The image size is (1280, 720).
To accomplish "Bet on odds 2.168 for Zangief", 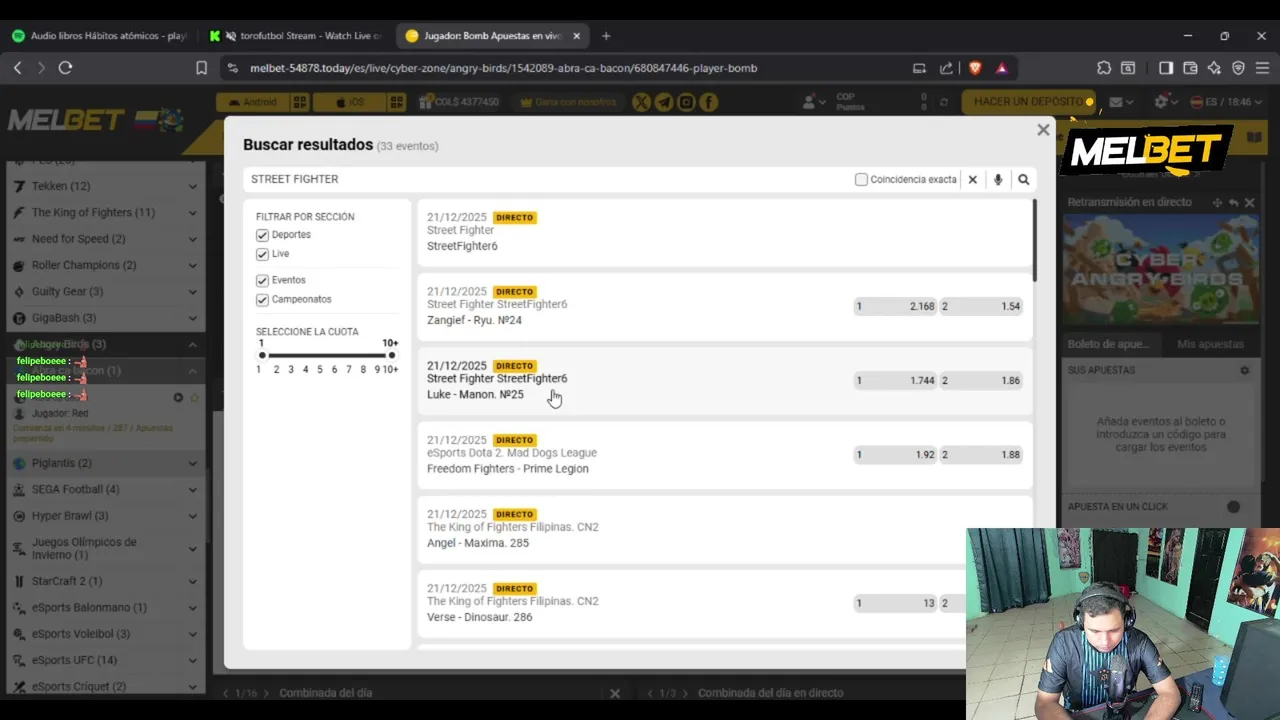I will pos(895,306).
